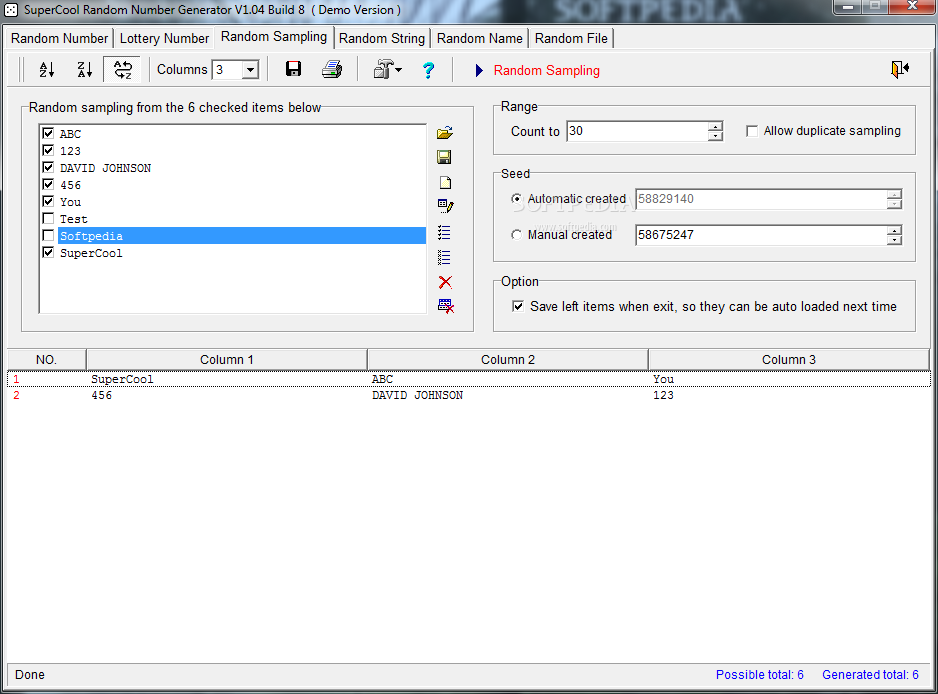Increase Count to value with up arrow
Screen dimensions: 938x694
tap(715, 126)
